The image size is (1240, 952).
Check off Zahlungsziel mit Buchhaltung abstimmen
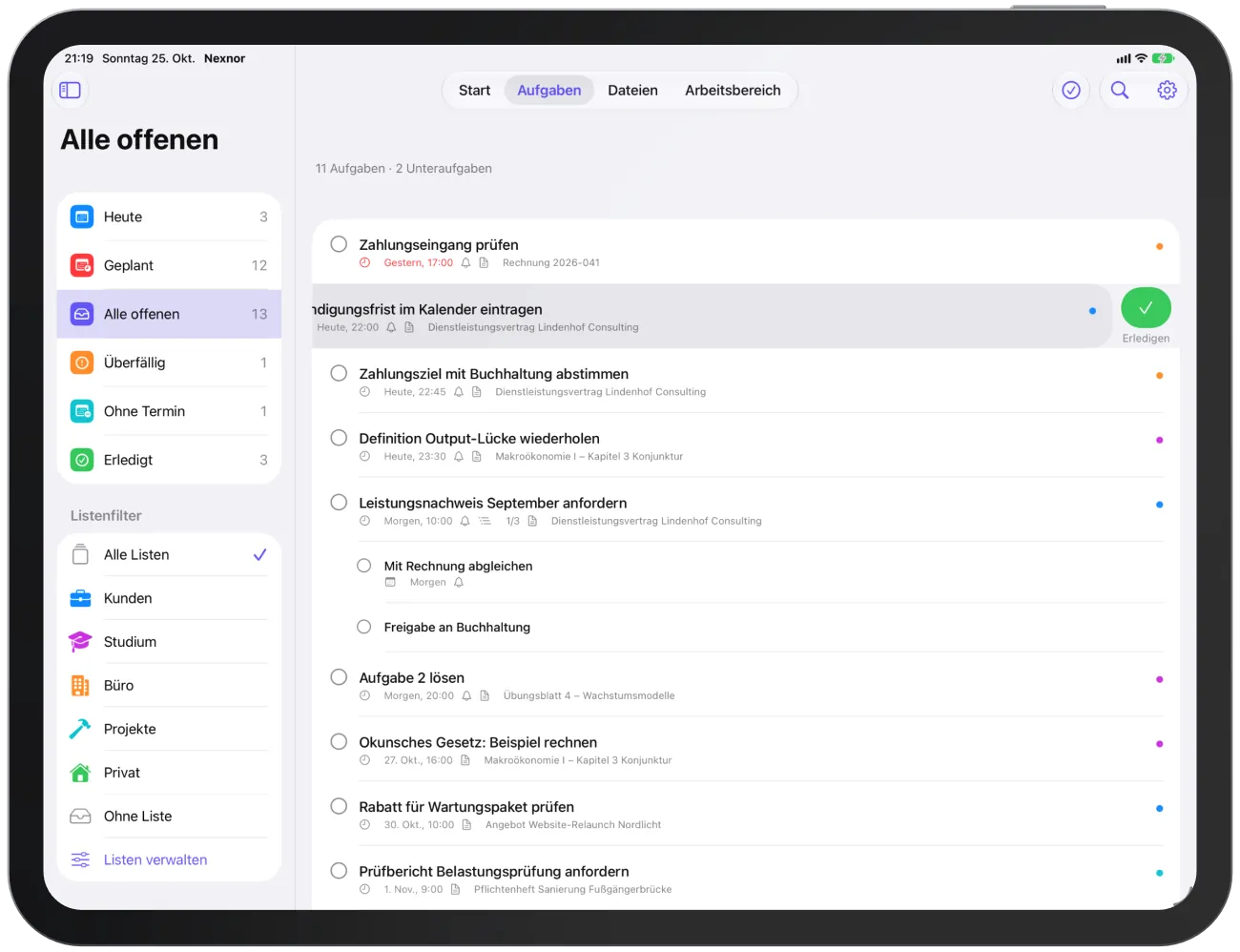pyautogui.click(x=339, y=373)
